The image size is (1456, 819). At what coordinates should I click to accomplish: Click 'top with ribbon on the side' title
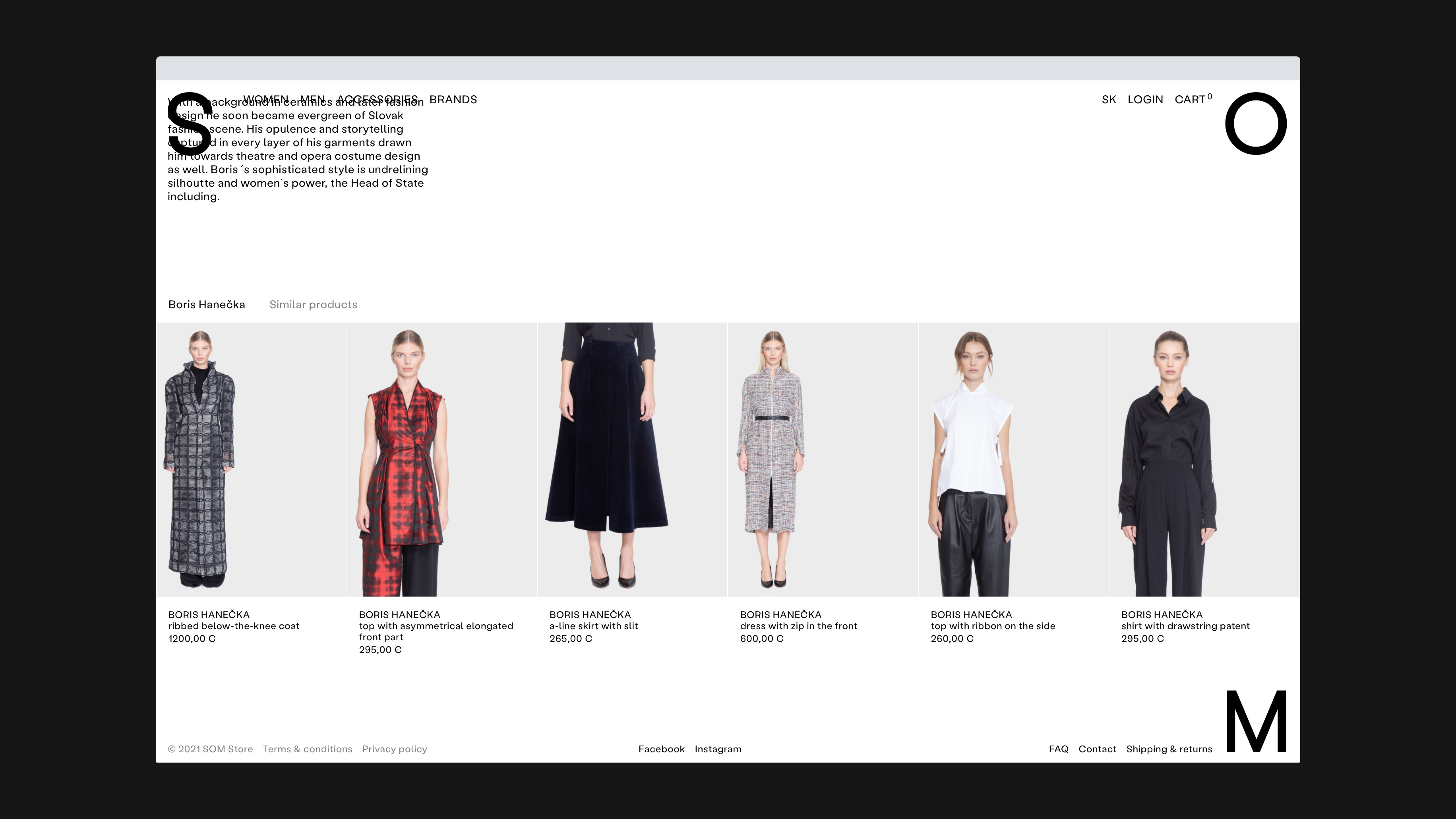993,626
